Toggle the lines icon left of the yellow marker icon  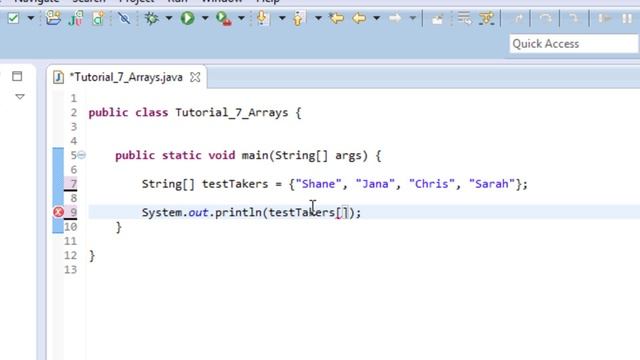pyautogui.click(x=464, y=18)
